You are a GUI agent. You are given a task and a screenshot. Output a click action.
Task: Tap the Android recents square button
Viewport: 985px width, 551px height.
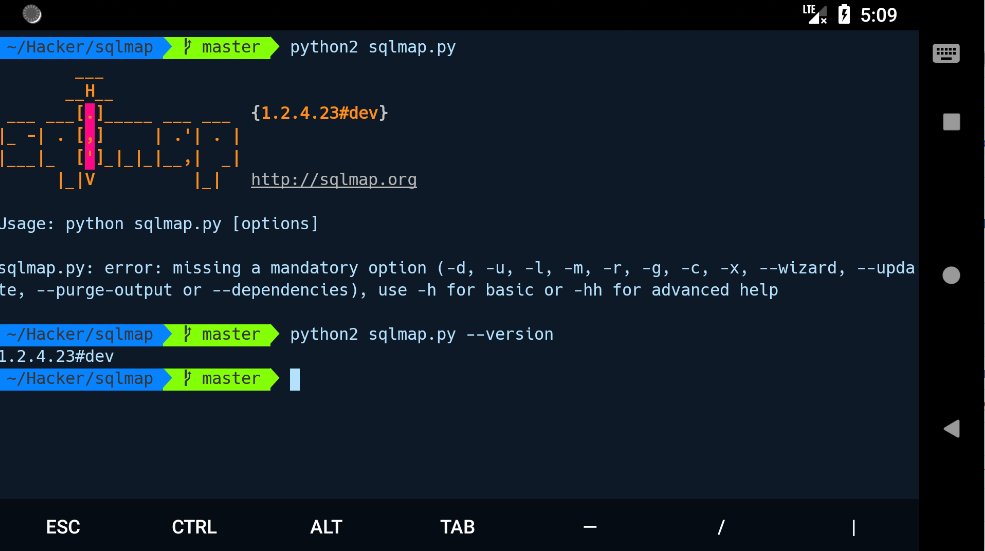coord(952,122)
